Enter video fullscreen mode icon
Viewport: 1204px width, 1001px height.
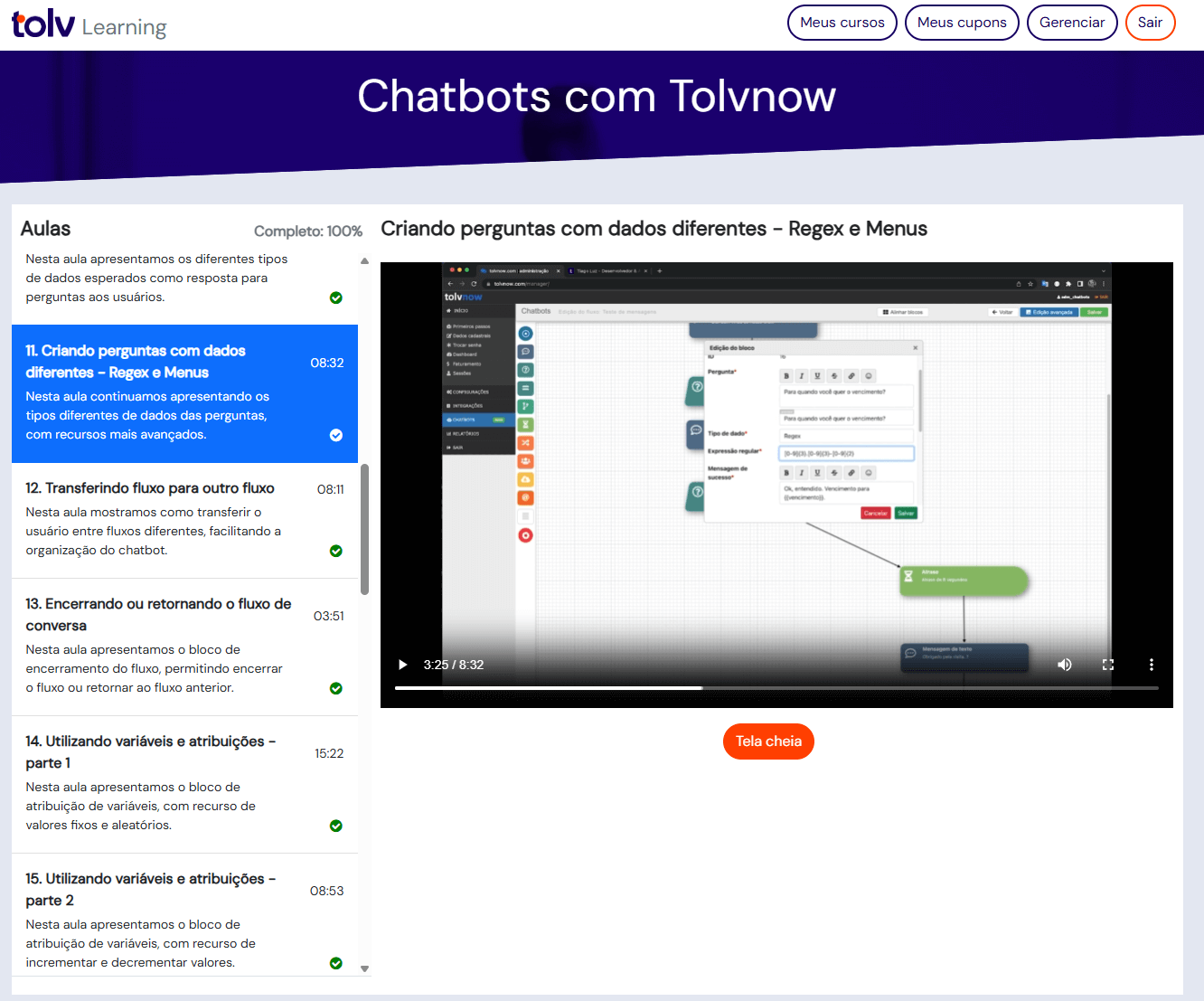pyautogui.click(x=1108, y=665)
